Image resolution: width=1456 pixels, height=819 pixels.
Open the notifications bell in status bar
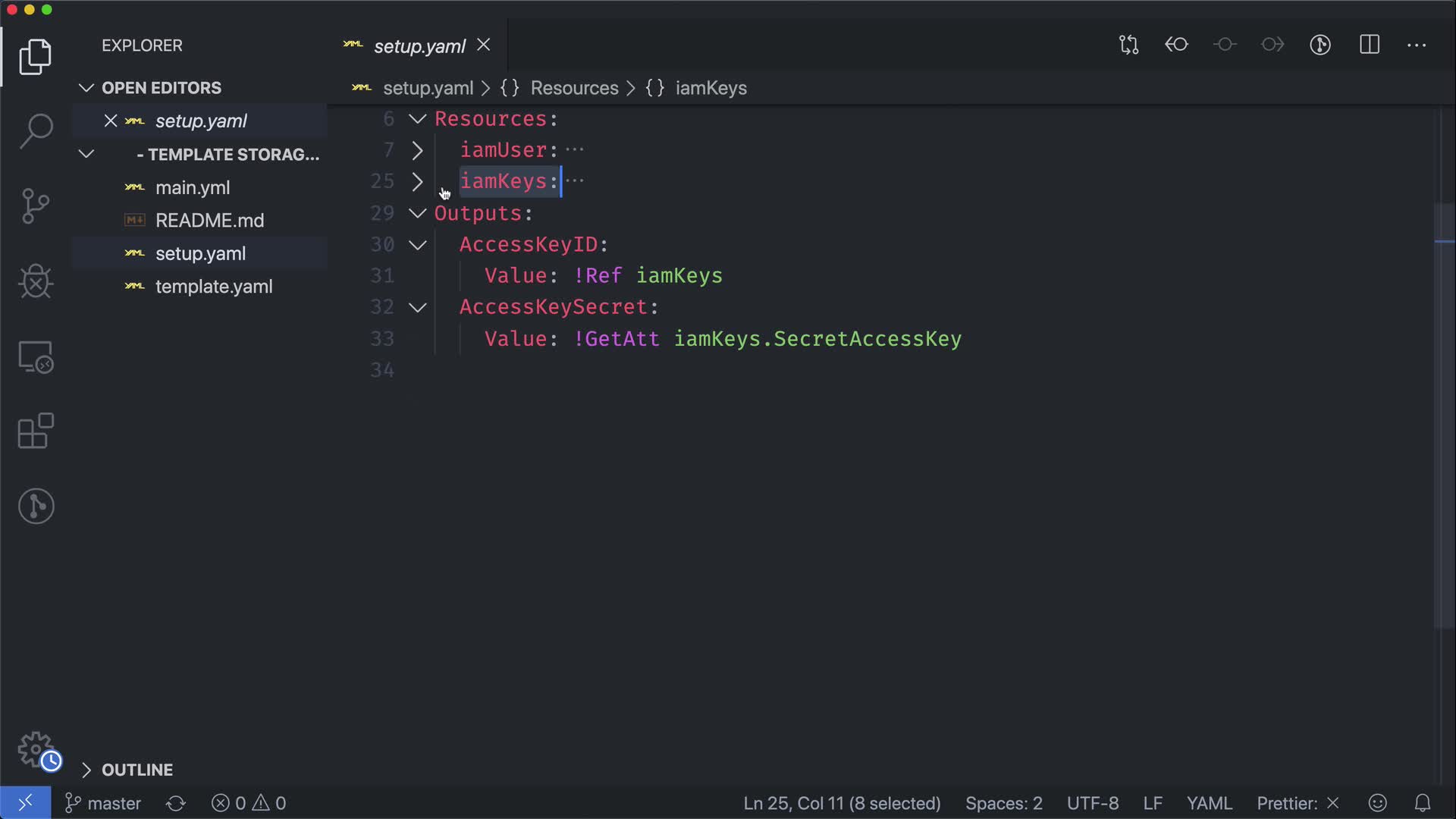click(x=1423, y=803)
